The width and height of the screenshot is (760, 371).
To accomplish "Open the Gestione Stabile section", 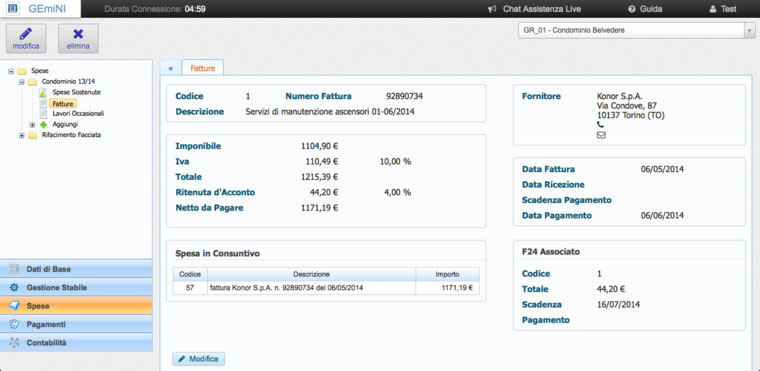I will coord(76,288).
